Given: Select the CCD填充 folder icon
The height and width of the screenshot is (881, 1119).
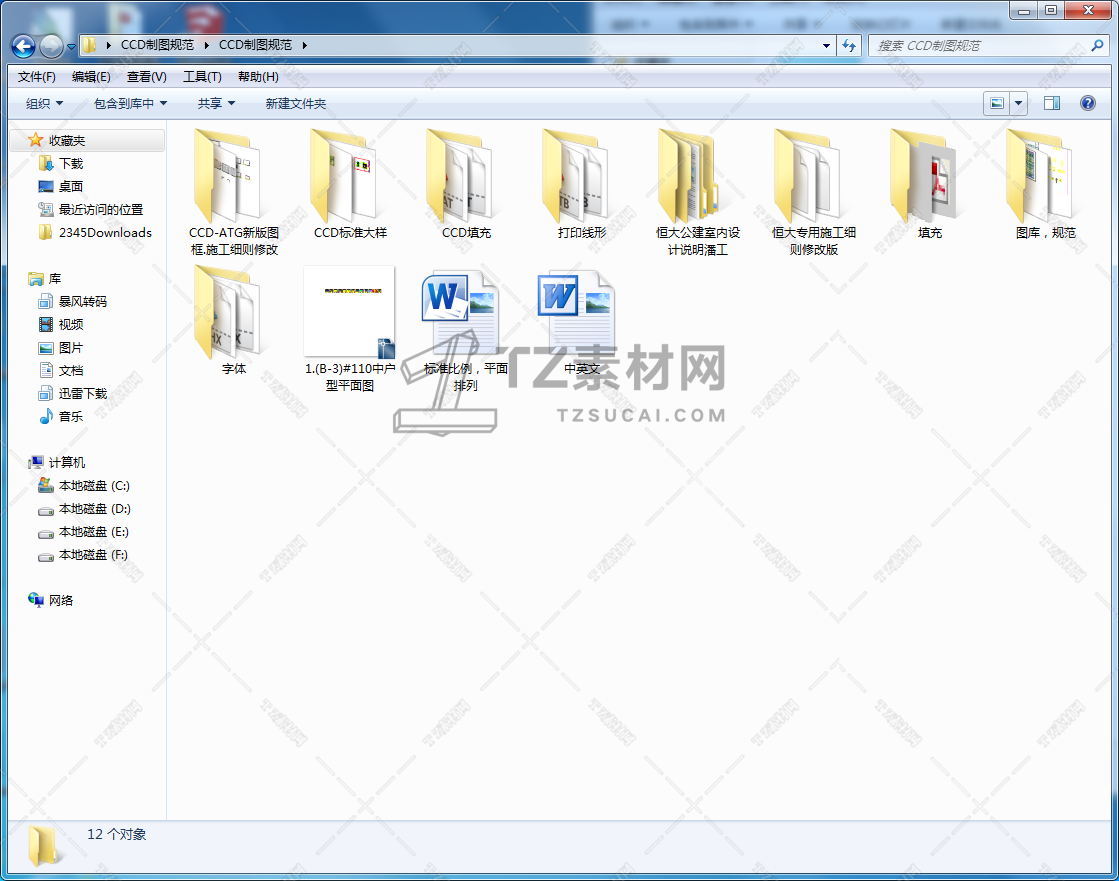Looking at the screenshot, I should pos(460,175).
